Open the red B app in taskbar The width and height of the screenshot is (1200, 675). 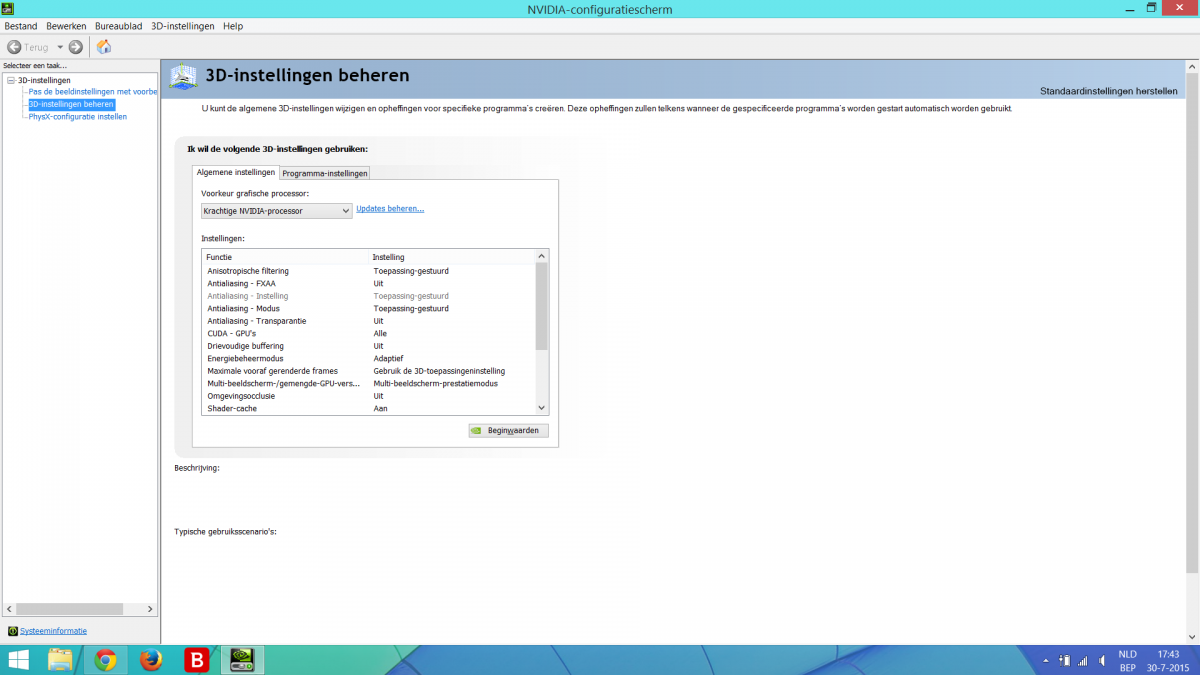(x=196, y=660)
